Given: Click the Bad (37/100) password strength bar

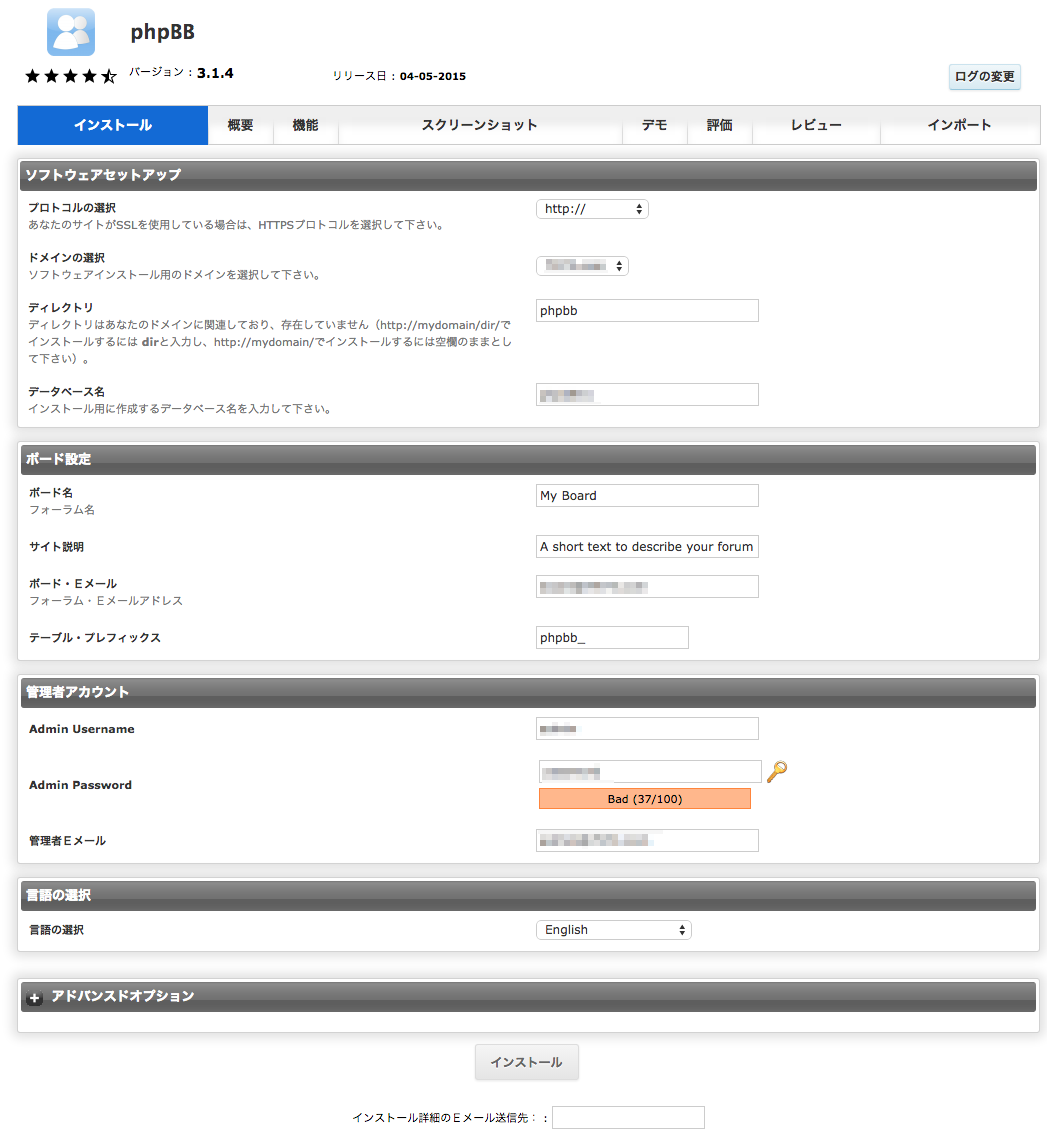Looking at the screenshot, I should (x=644, y=799).
